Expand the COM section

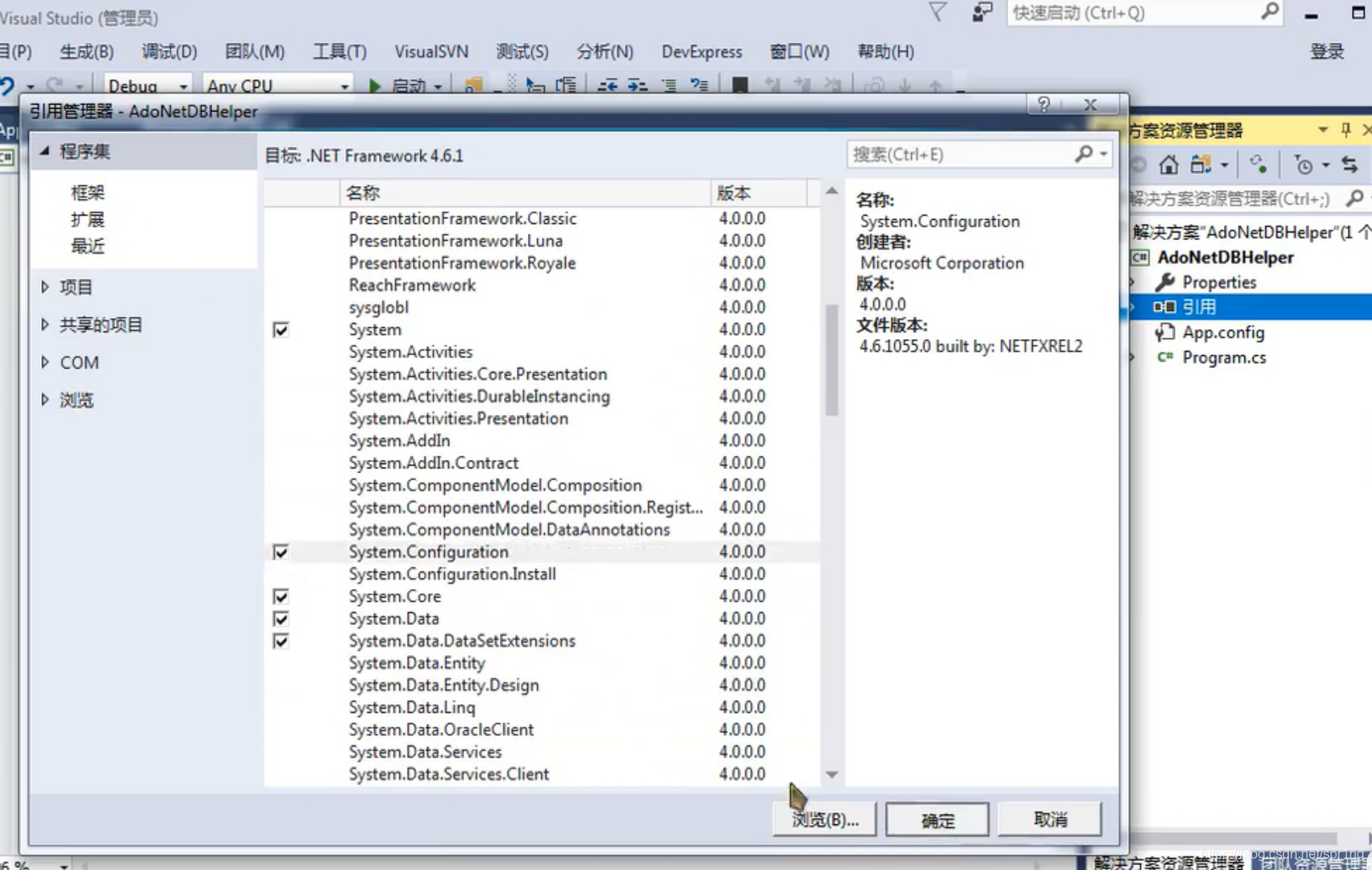coord(45,362)
